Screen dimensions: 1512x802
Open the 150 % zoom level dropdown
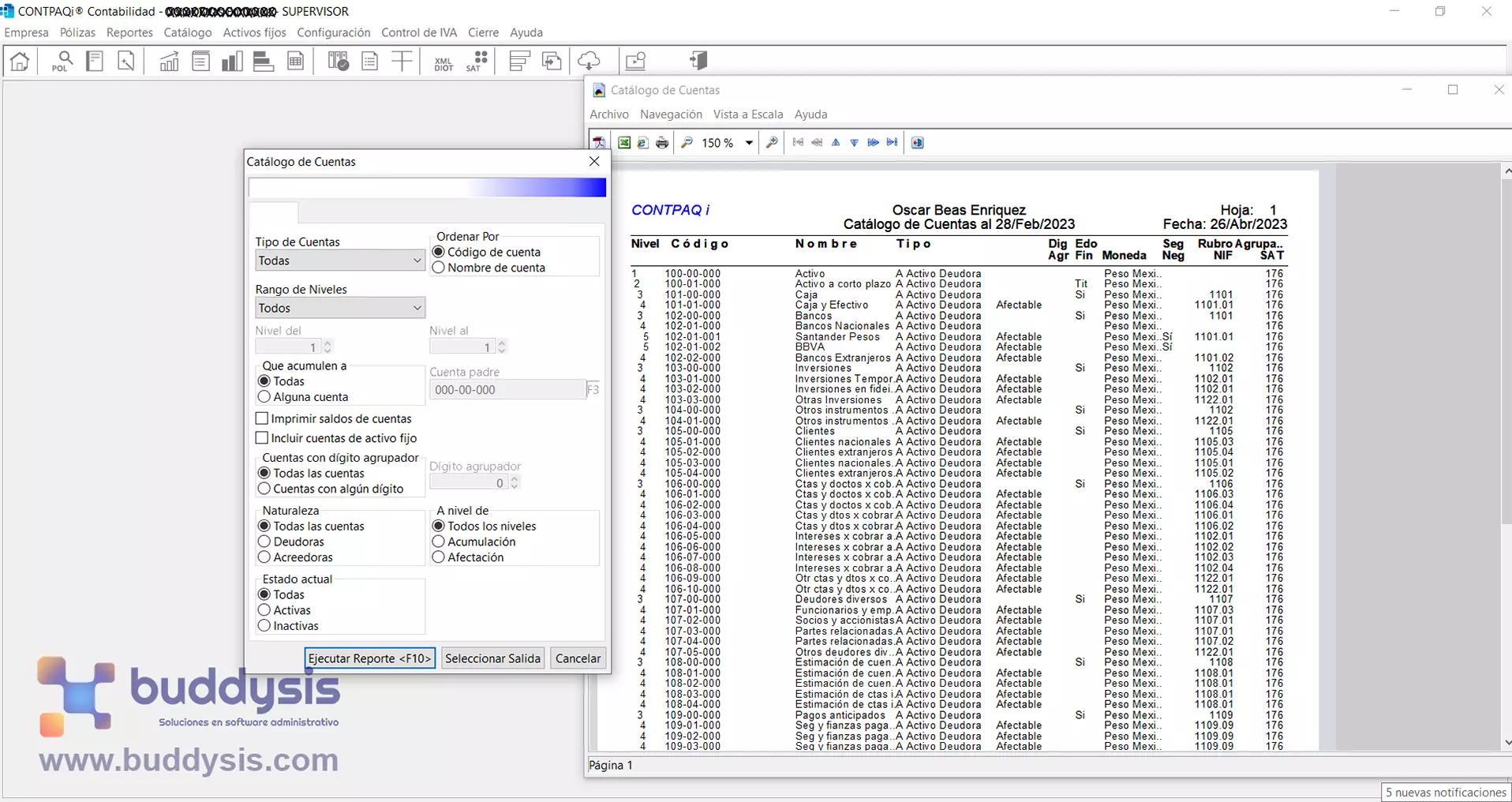coord(749,143)
